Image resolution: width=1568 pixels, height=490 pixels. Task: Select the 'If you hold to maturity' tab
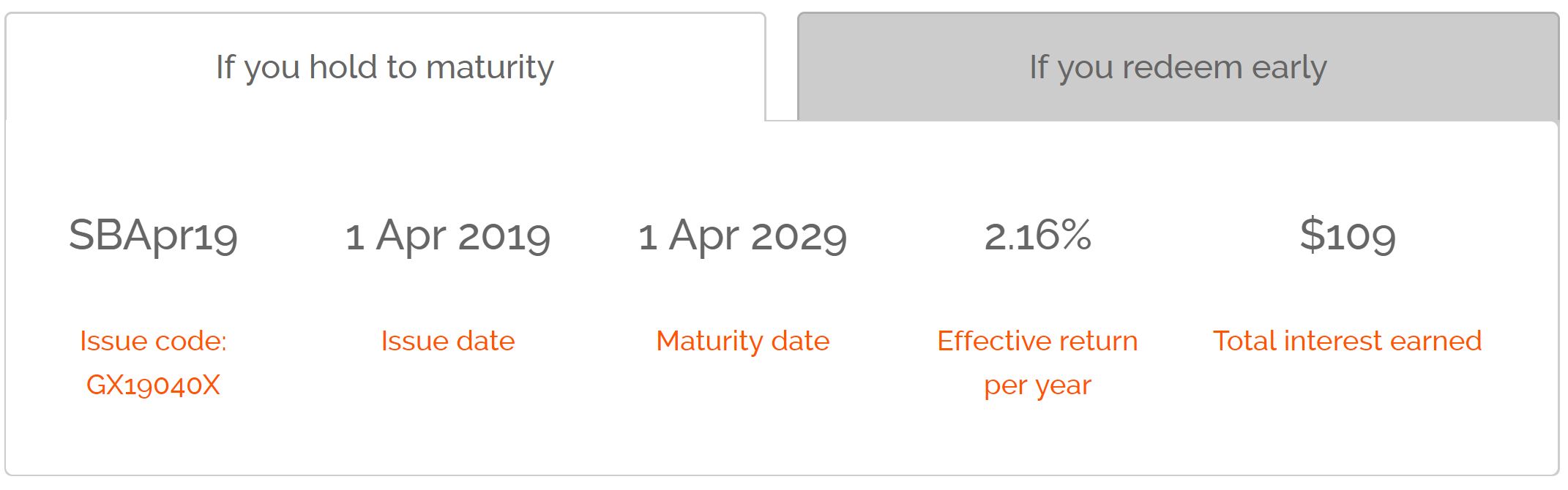pos(384,67)
